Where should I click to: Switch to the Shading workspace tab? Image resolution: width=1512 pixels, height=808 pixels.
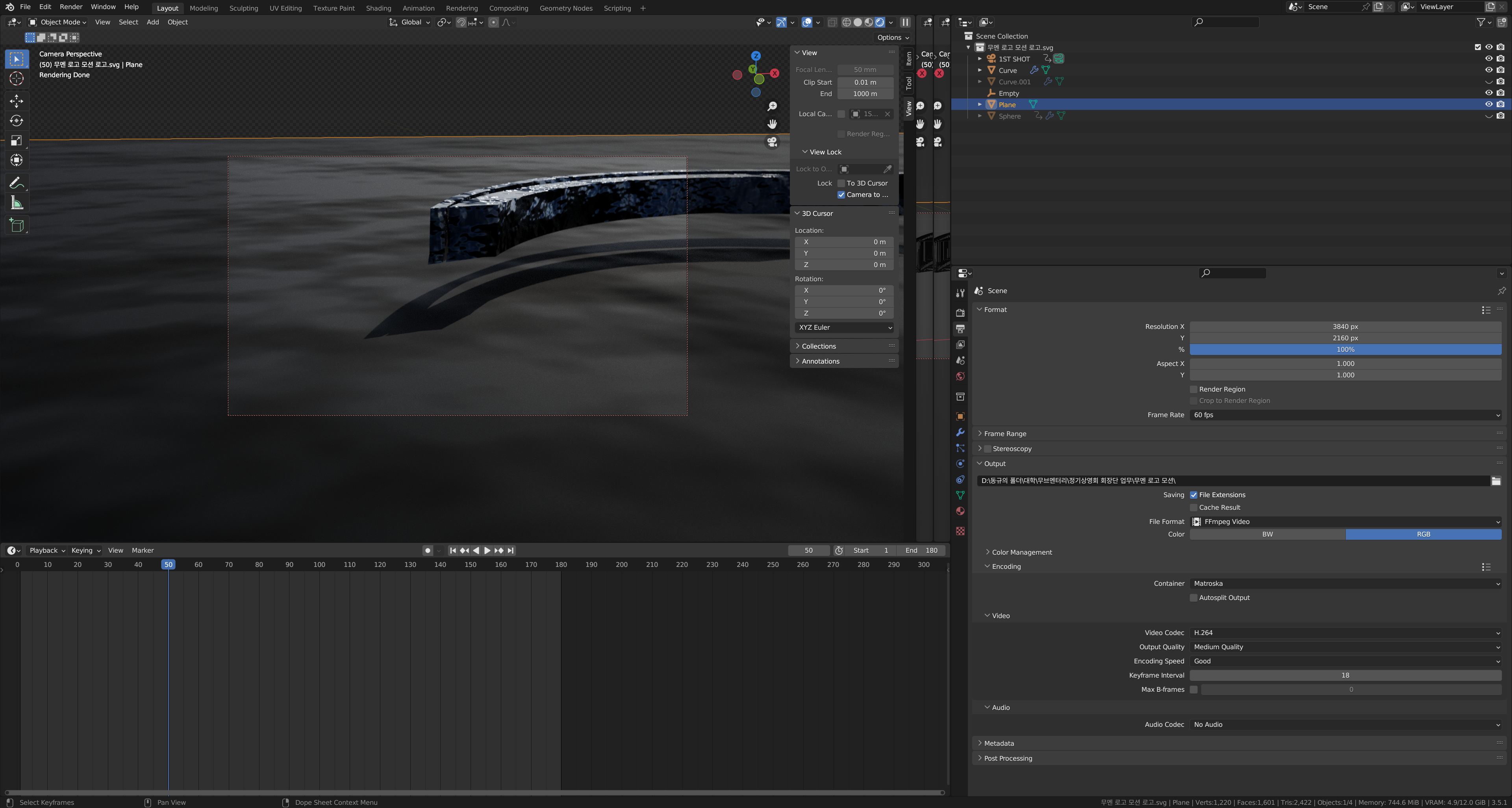pos(378,8)
